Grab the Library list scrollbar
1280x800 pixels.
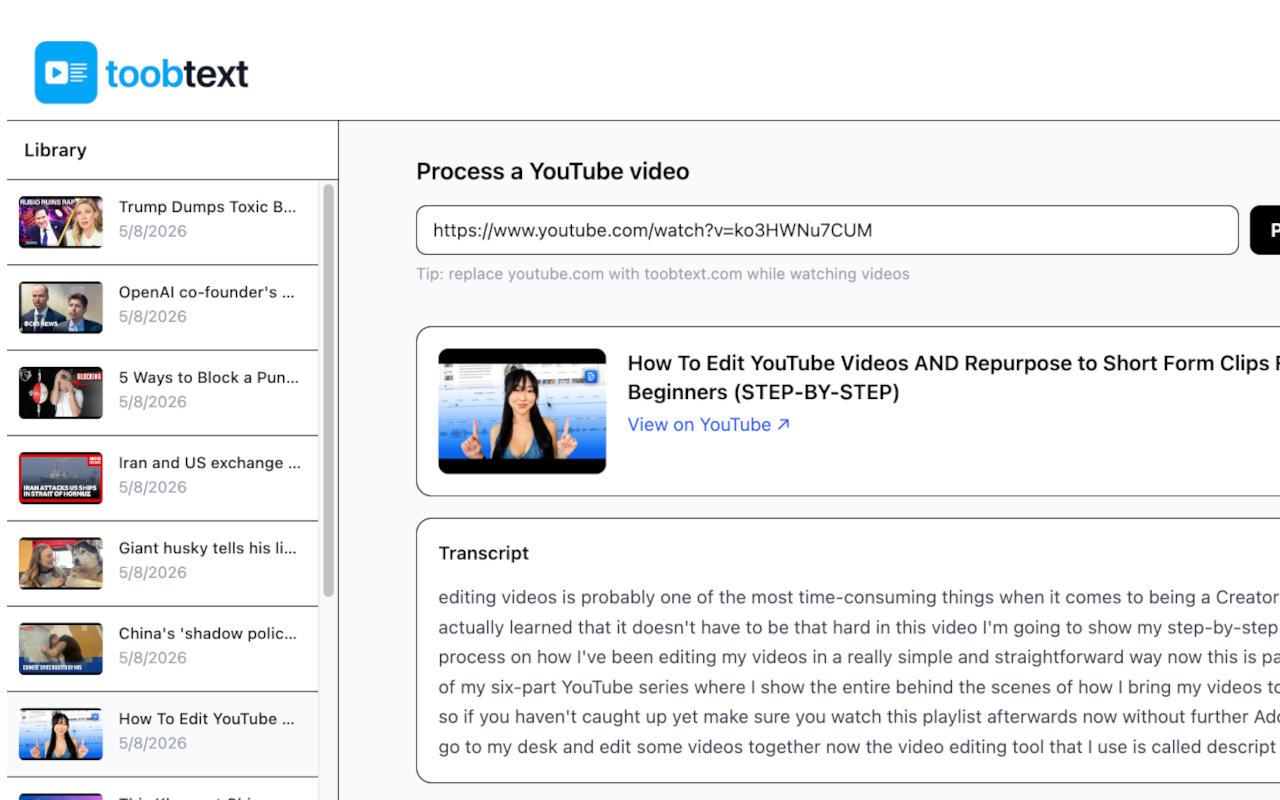[x=328, y=390]
